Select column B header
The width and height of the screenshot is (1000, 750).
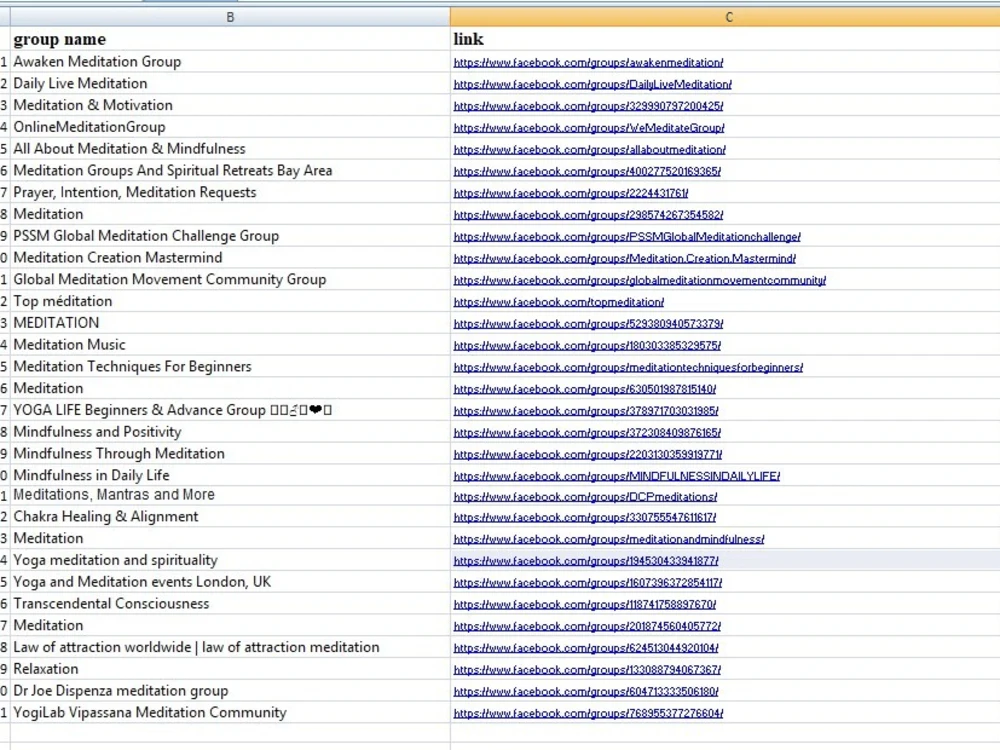tap(230, 17)
